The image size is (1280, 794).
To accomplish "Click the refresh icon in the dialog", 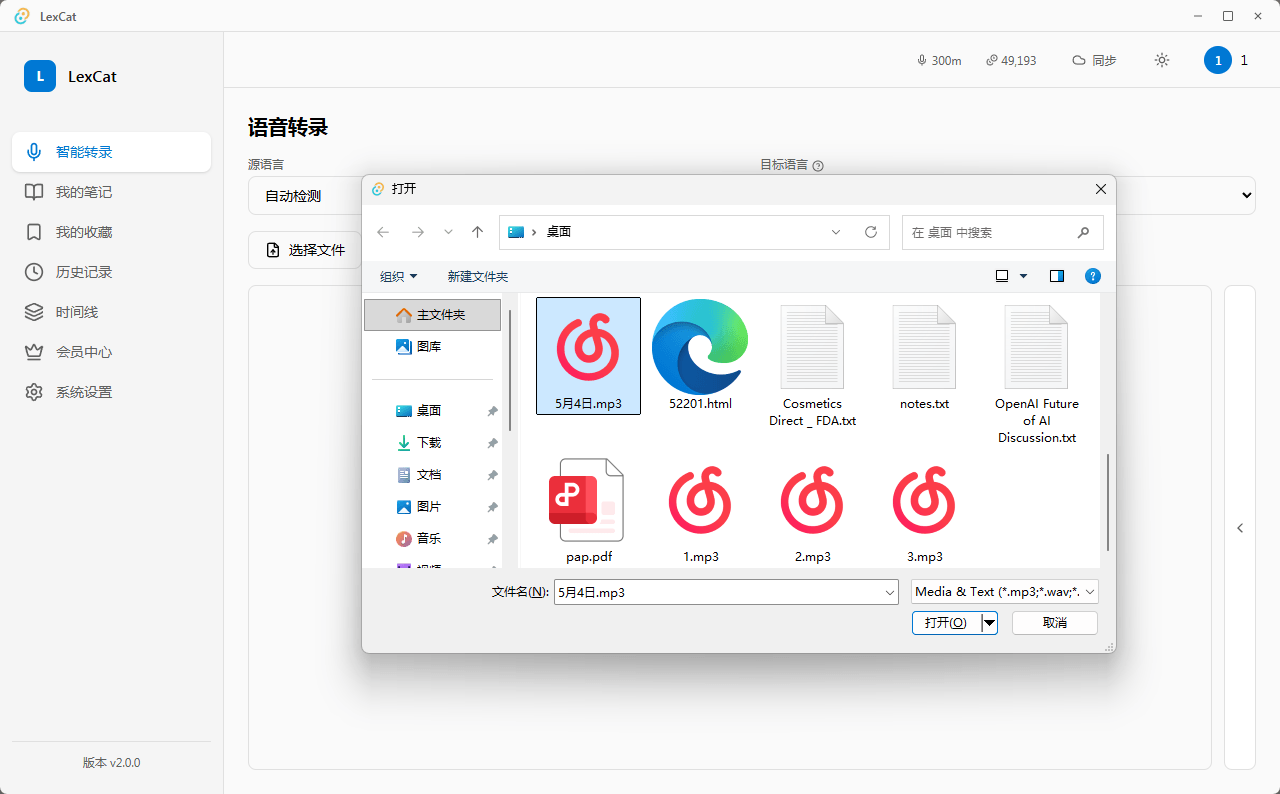I will click(x=871, y=232).
